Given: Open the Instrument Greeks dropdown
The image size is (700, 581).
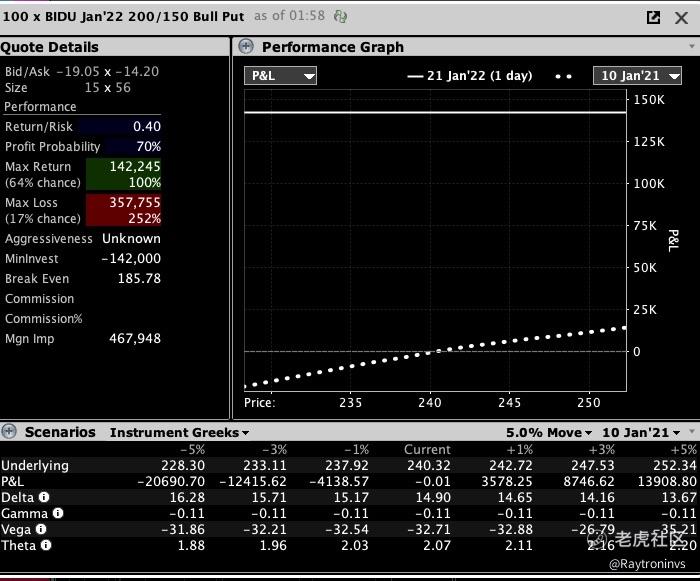Looking at the screenshot, I should coord(179,432).
